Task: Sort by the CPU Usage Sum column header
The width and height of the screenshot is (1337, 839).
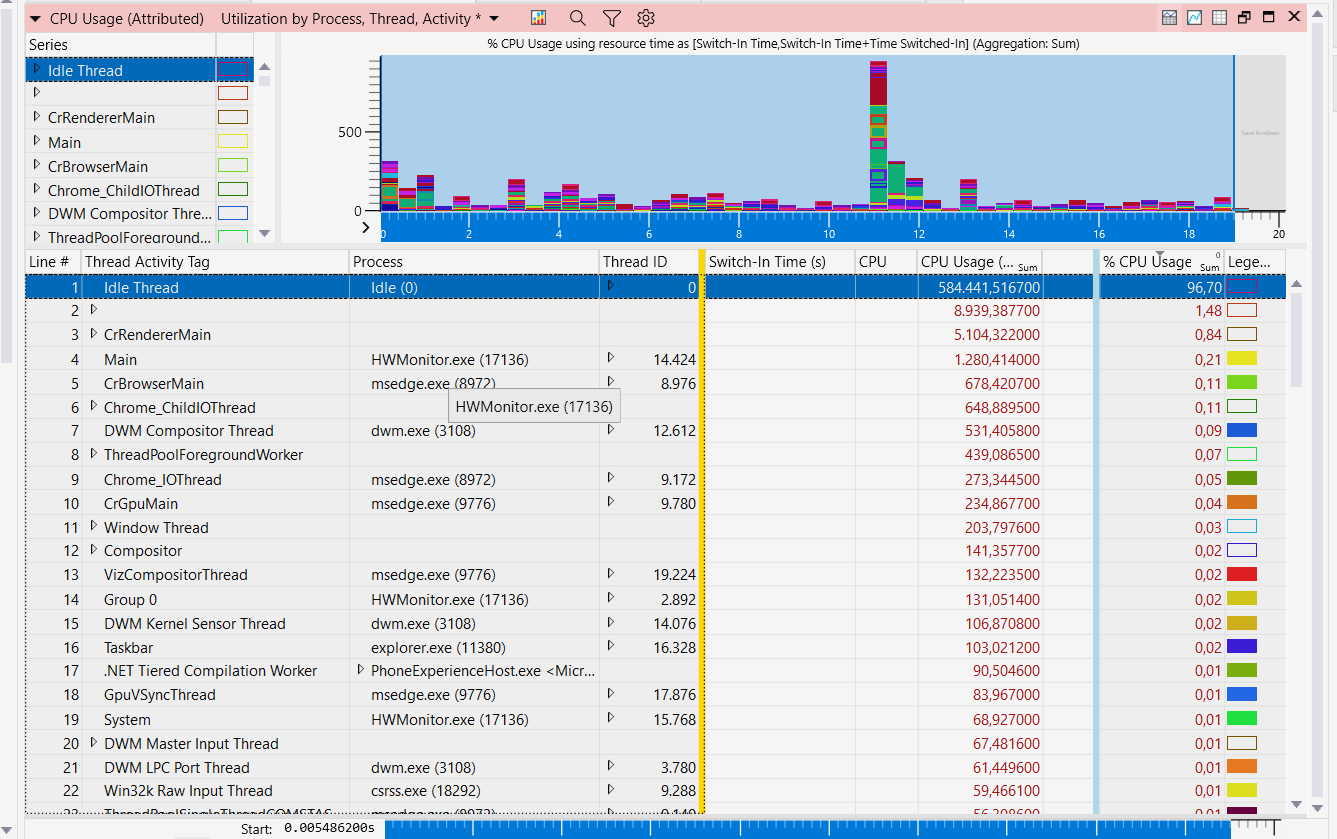Action: [x=980, y=261]
